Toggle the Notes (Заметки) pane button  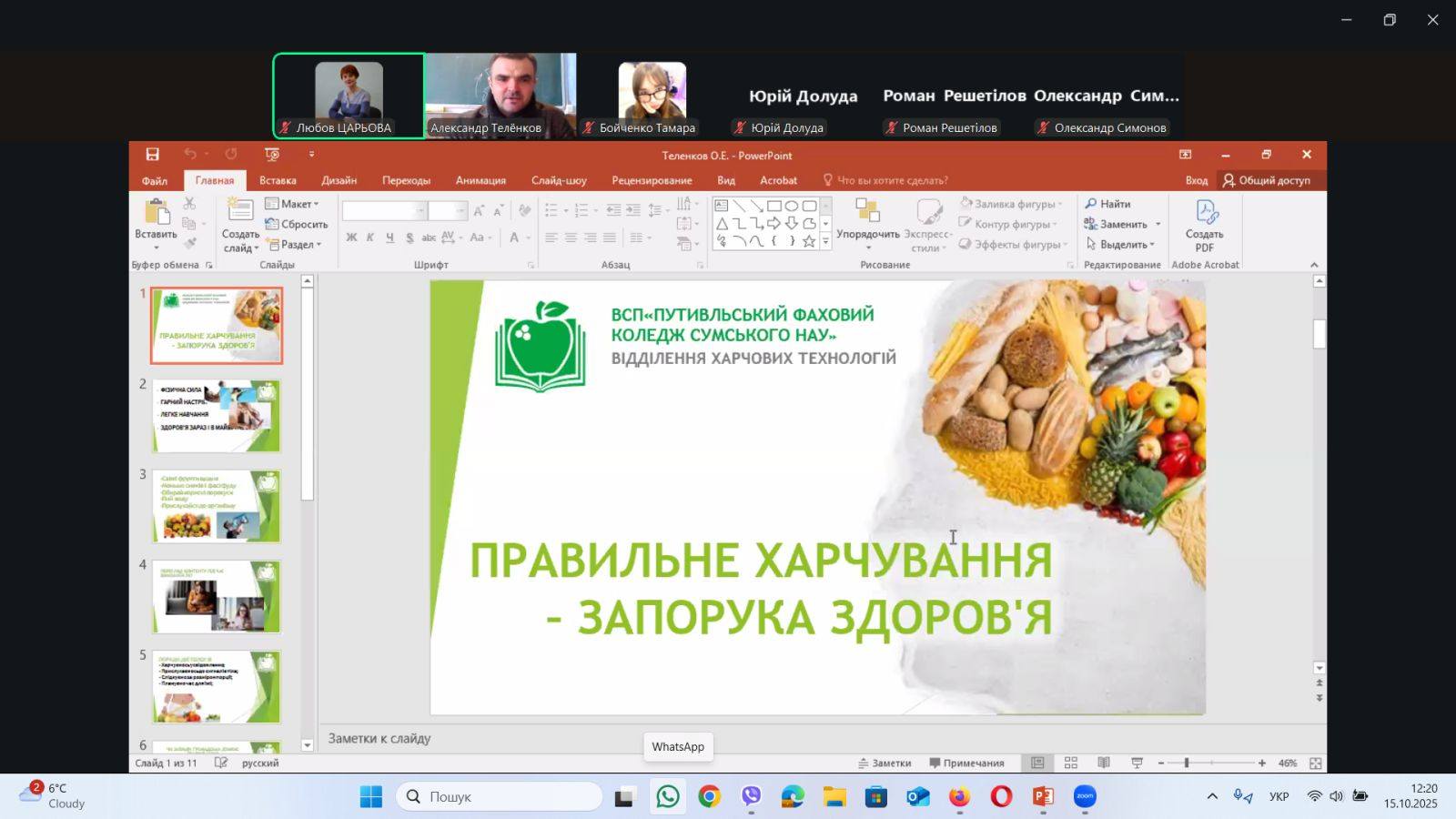click(x=884, y=763)
